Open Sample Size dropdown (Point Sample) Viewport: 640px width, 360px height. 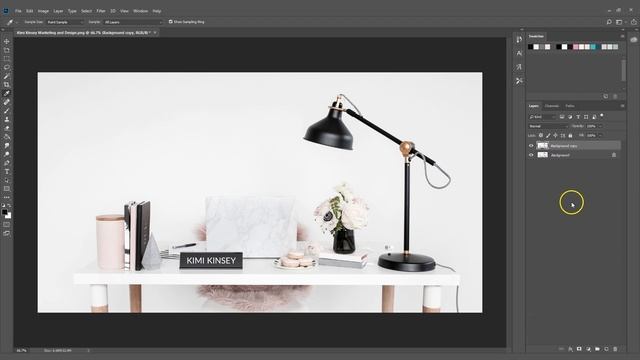pos(65,22)
